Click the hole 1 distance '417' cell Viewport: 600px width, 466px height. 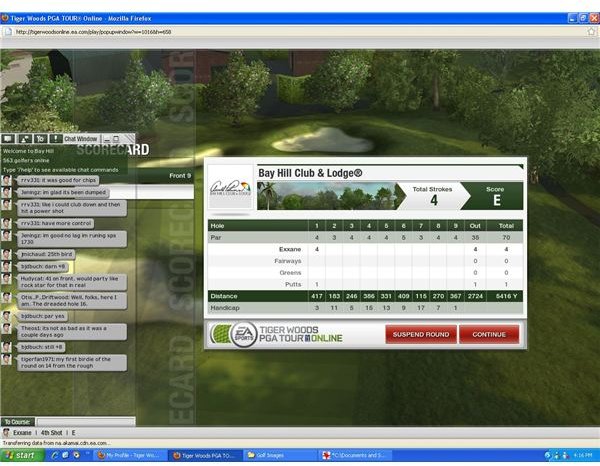point(316,296)
